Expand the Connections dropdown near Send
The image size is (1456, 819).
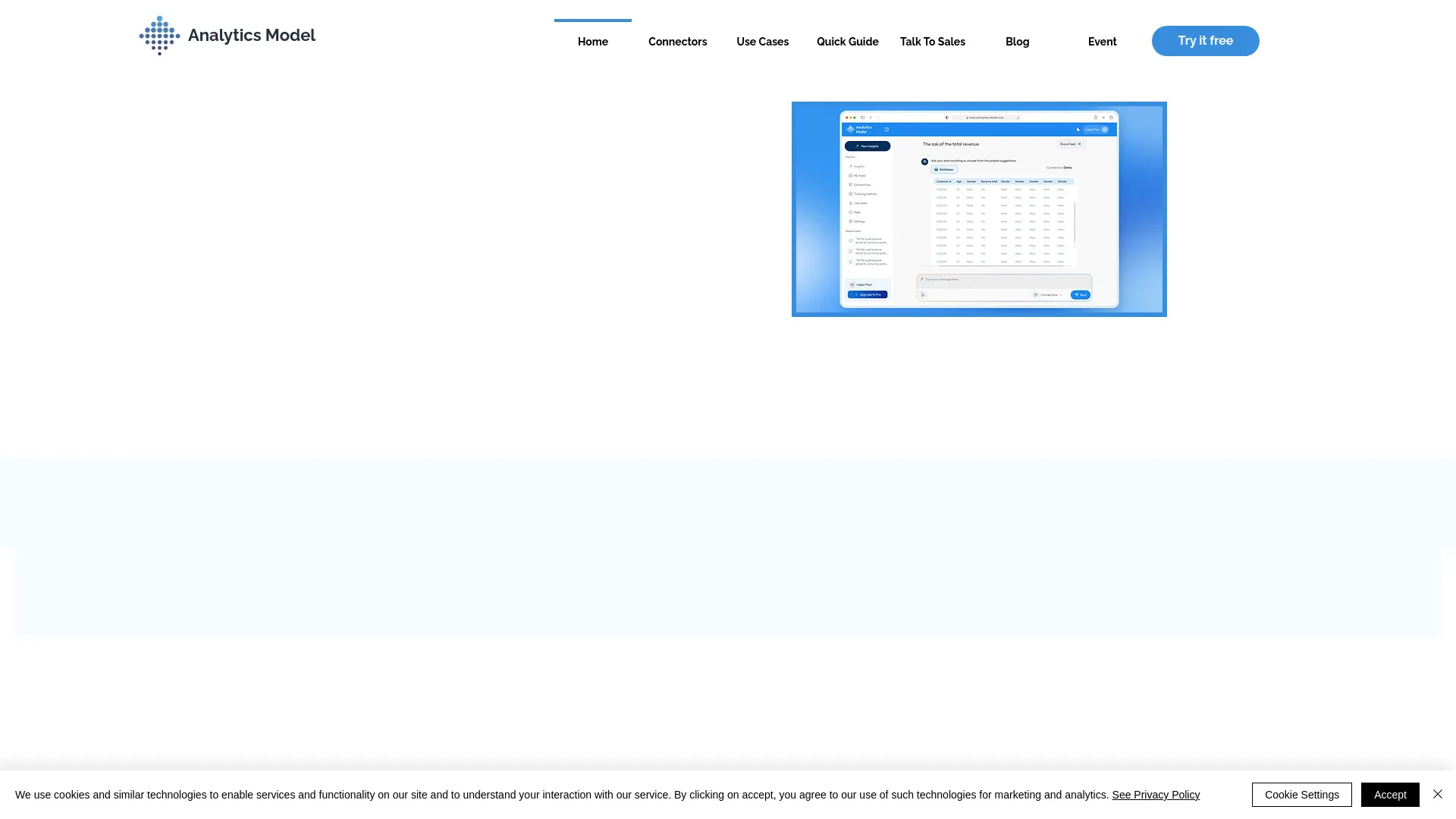click(1048, 295)
